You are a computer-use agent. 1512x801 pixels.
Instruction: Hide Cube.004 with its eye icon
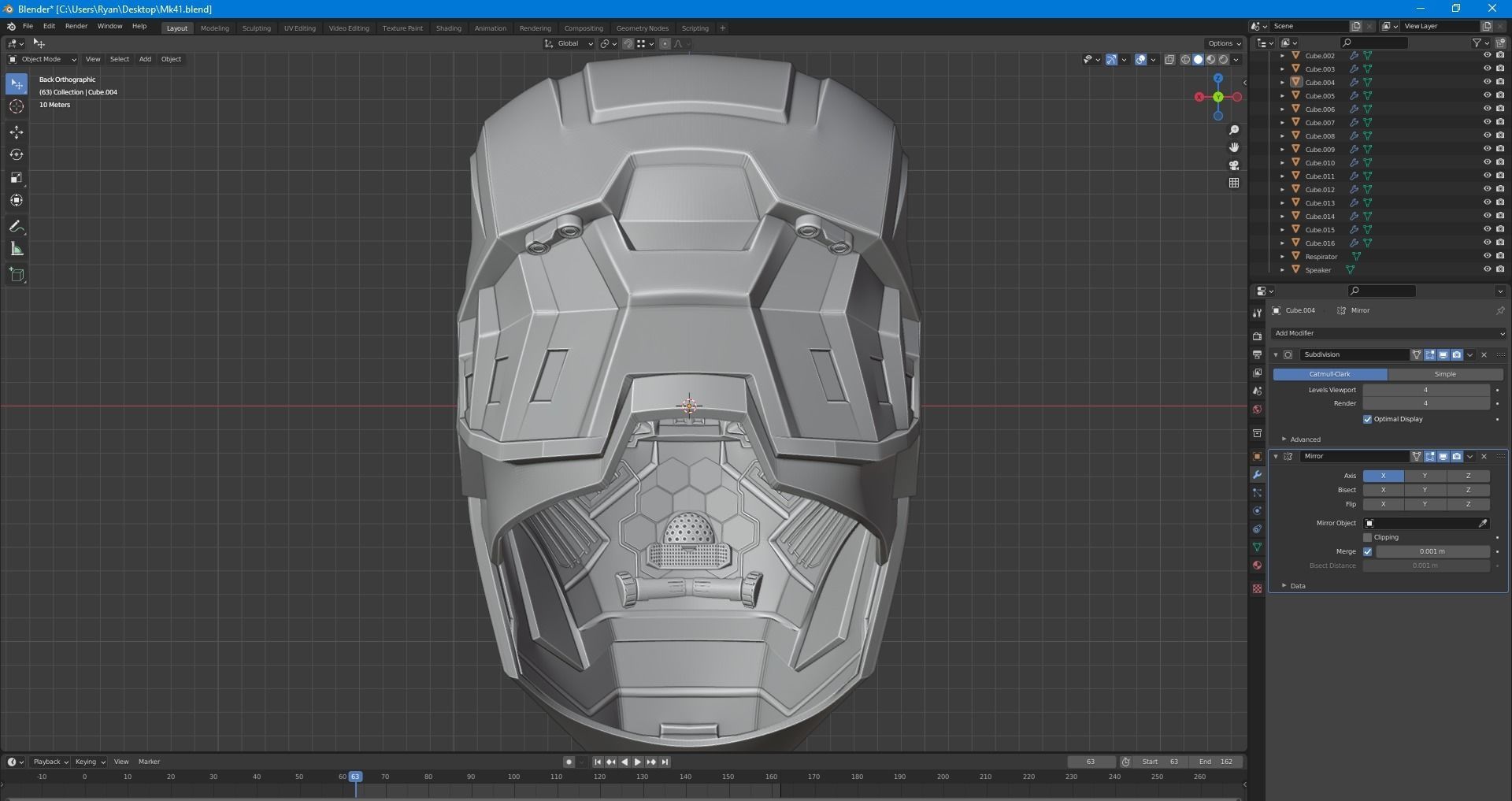[x=1487, y=82]
